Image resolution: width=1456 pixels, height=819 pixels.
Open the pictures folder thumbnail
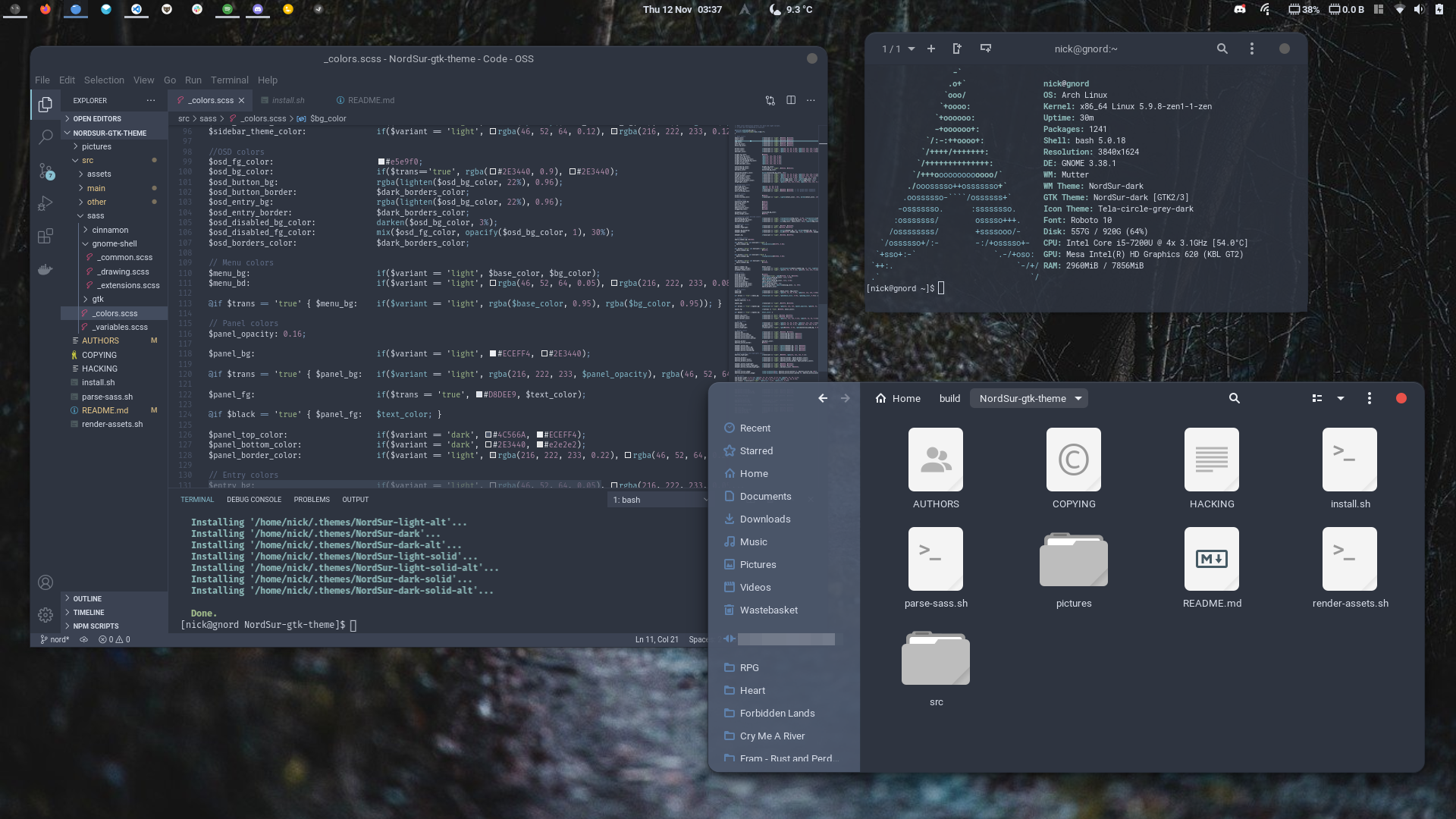(1073, 560)
